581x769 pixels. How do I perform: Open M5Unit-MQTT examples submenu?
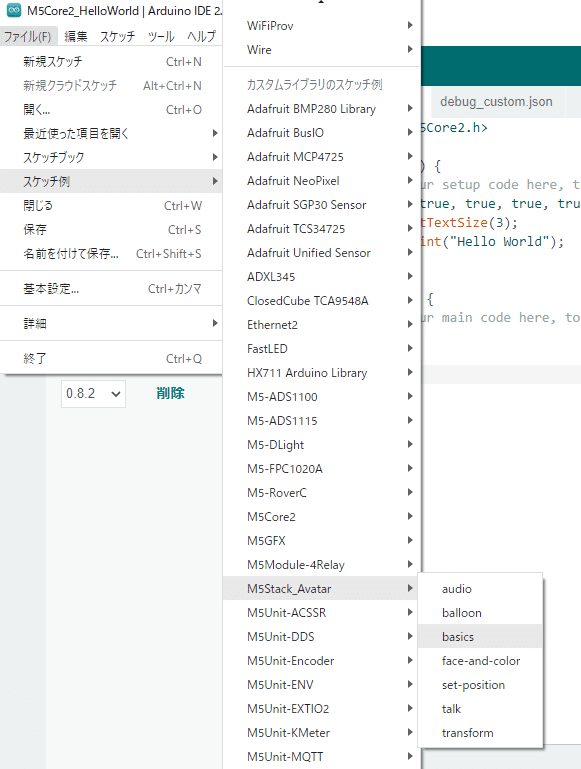pos(322,757)
